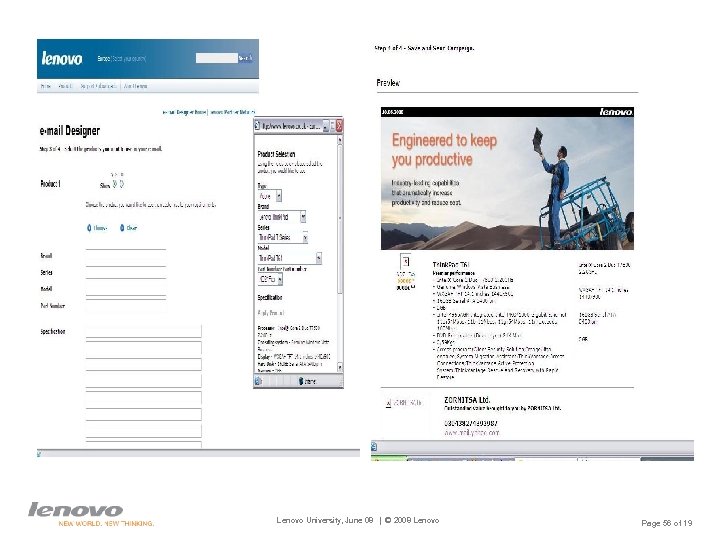Screen dimensions: 720x540
Task: Click the ZORNITSA logo image placeholder
Action: click(x=403, y=403)
